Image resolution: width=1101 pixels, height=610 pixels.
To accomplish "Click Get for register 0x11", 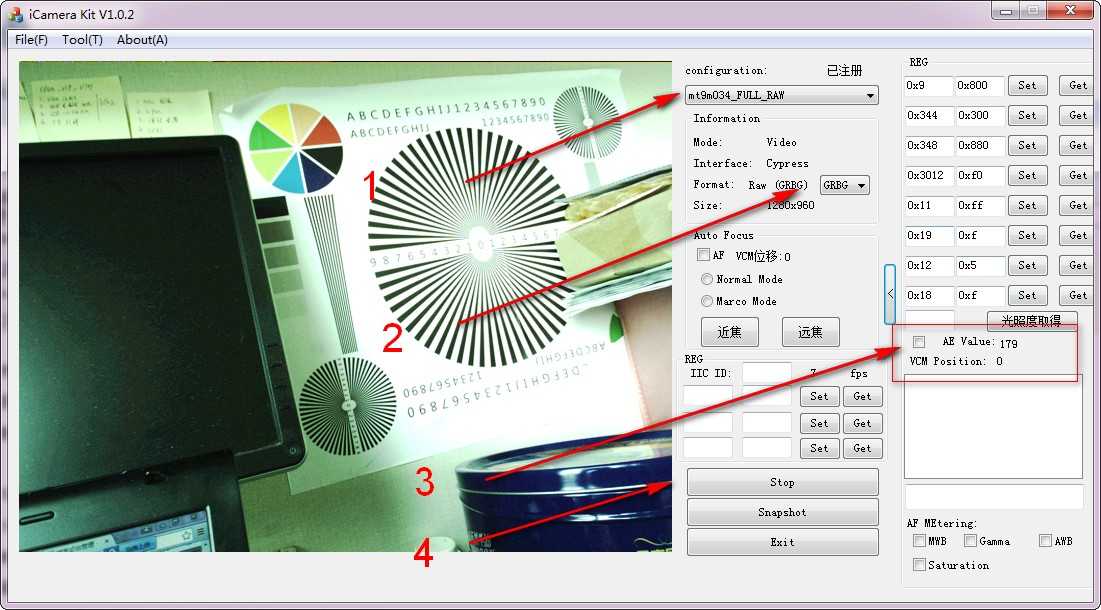I will [1078, 206].
